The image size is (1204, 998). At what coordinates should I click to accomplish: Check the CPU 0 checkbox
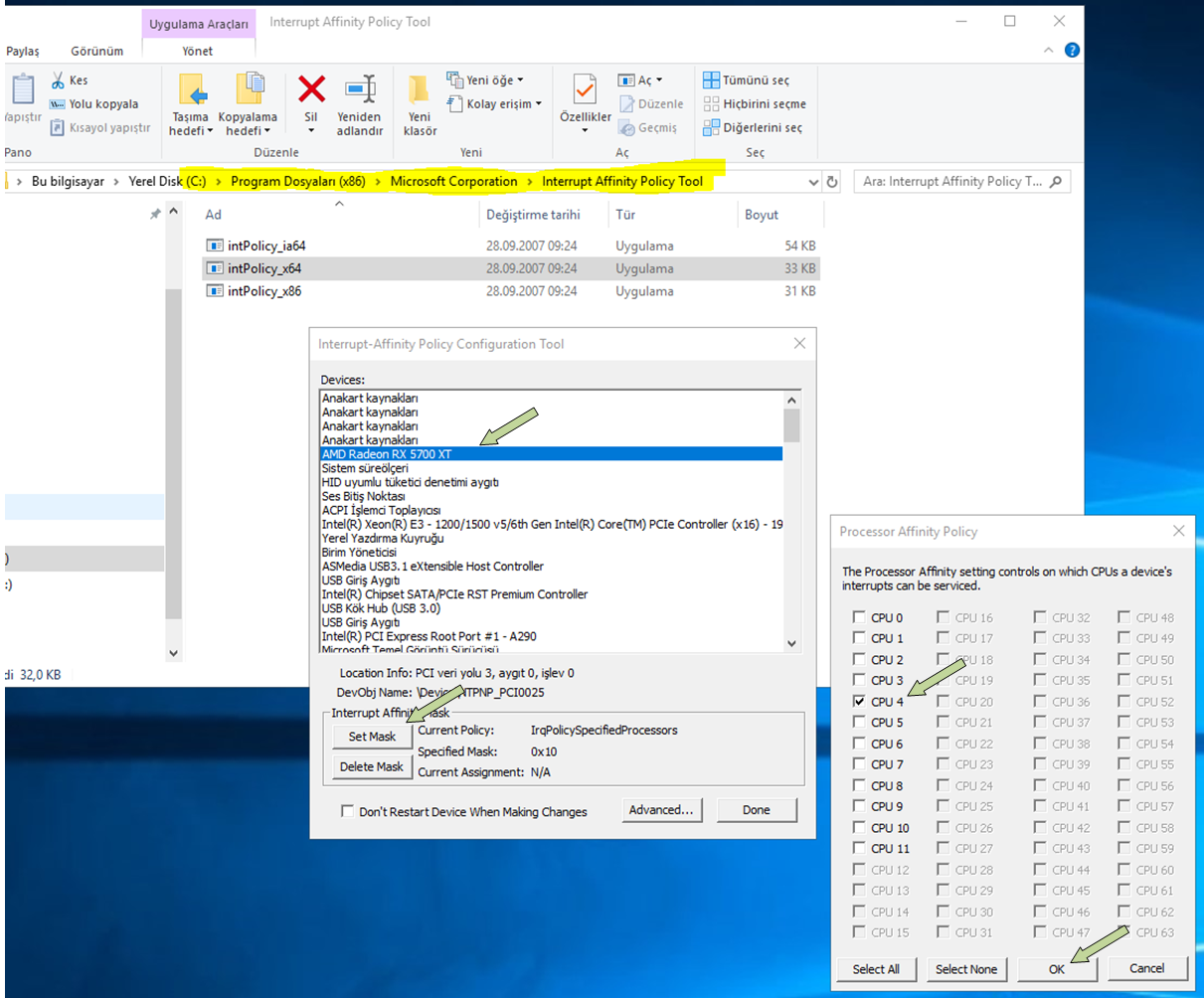859,617
